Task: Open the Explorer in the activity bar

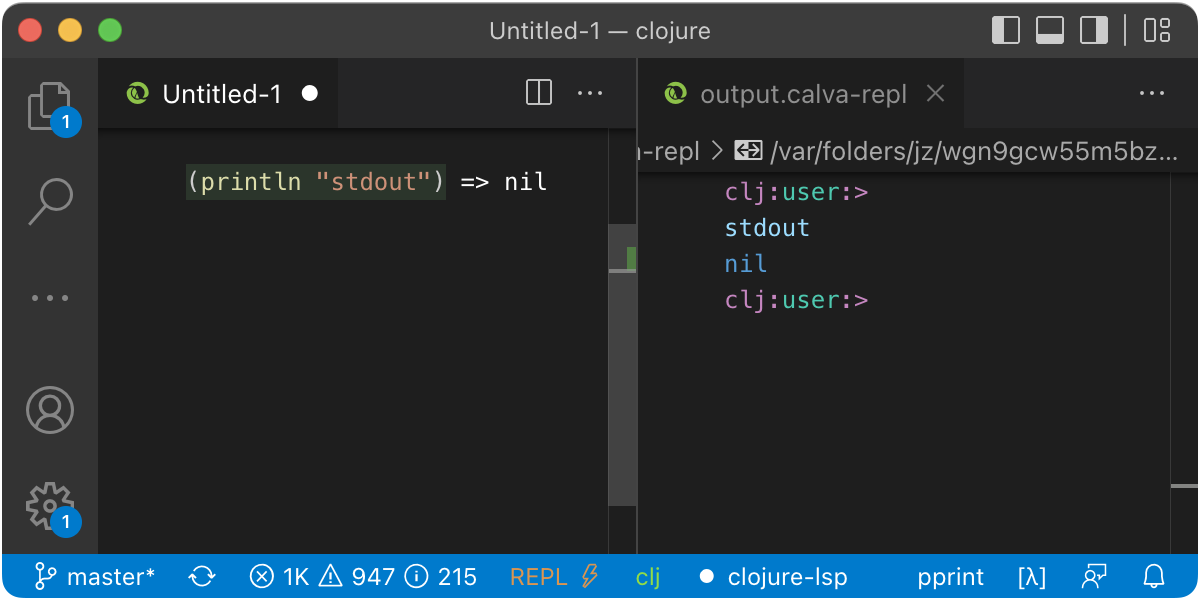Action: (x=50, y=105)
